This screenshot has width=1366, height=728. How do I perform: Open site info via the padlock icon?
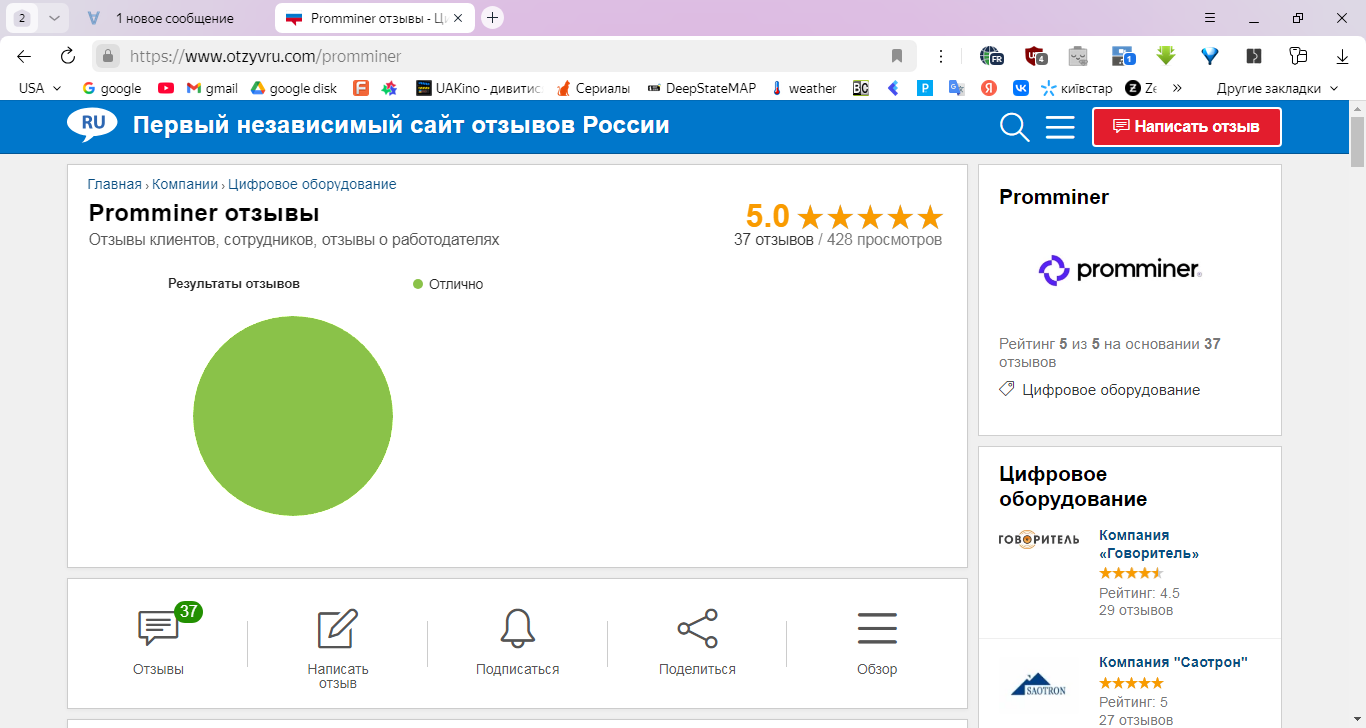tap(108, 56)
